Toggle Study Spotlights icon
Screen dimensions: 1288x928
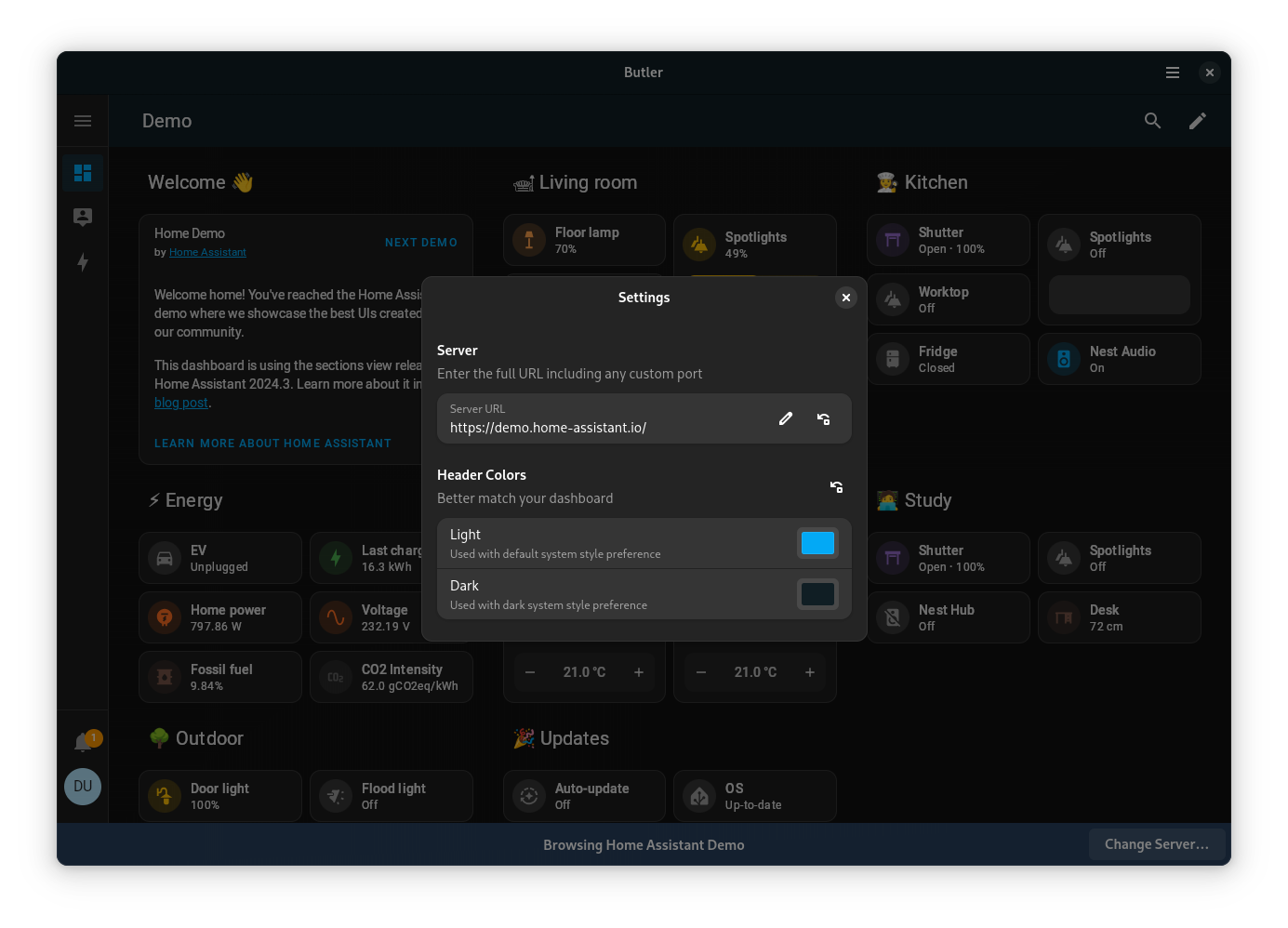1064,558
